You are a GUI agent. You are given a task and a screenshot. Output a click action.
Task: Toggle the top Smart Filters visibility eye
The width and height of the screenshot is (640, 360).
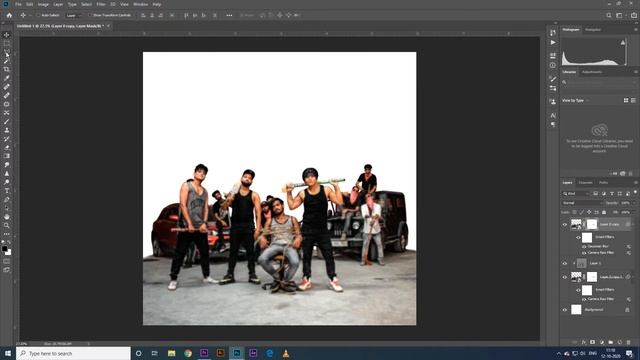pos(578,238)
